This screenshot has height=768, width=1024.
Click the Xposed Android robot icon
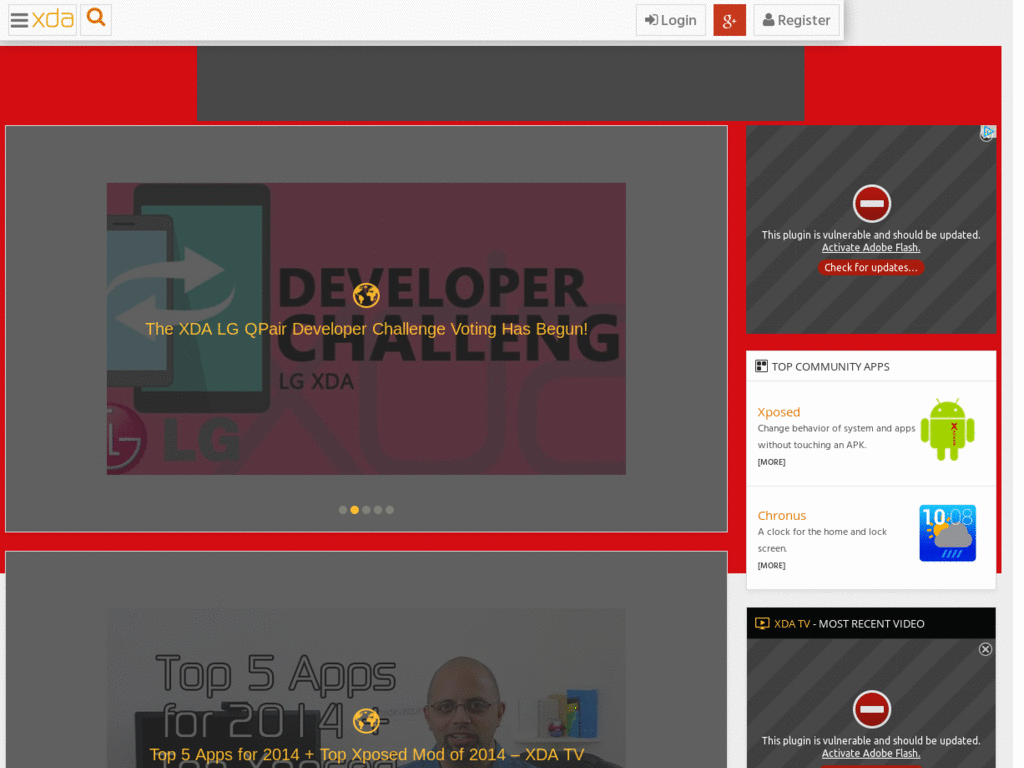tap(948, 429)
